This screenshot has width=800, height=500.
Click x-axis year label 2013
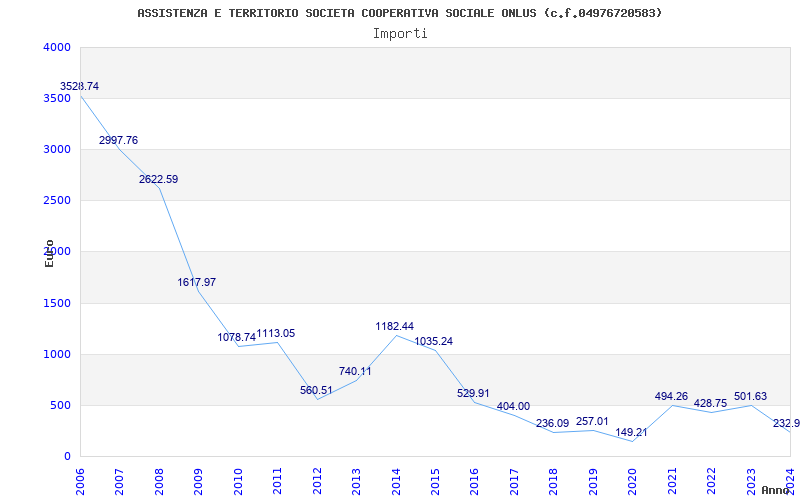pyautogui.click(x=356, y=482)
